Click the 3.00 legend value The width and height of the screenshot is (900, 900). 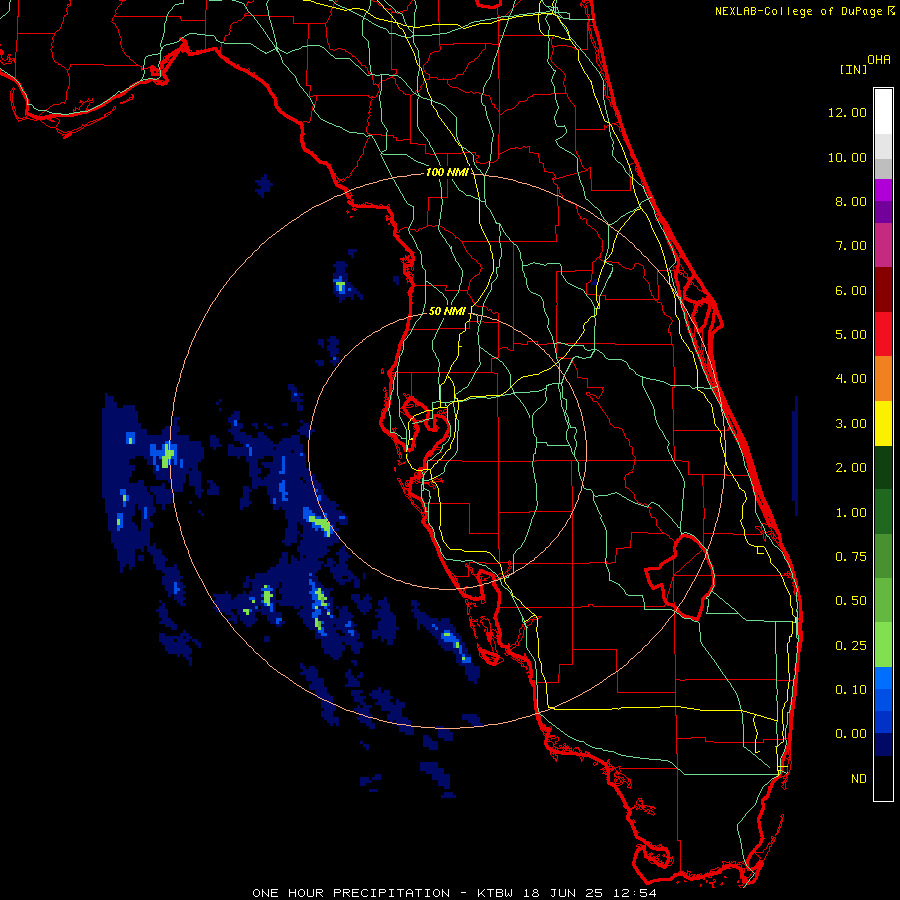(851, 424)
